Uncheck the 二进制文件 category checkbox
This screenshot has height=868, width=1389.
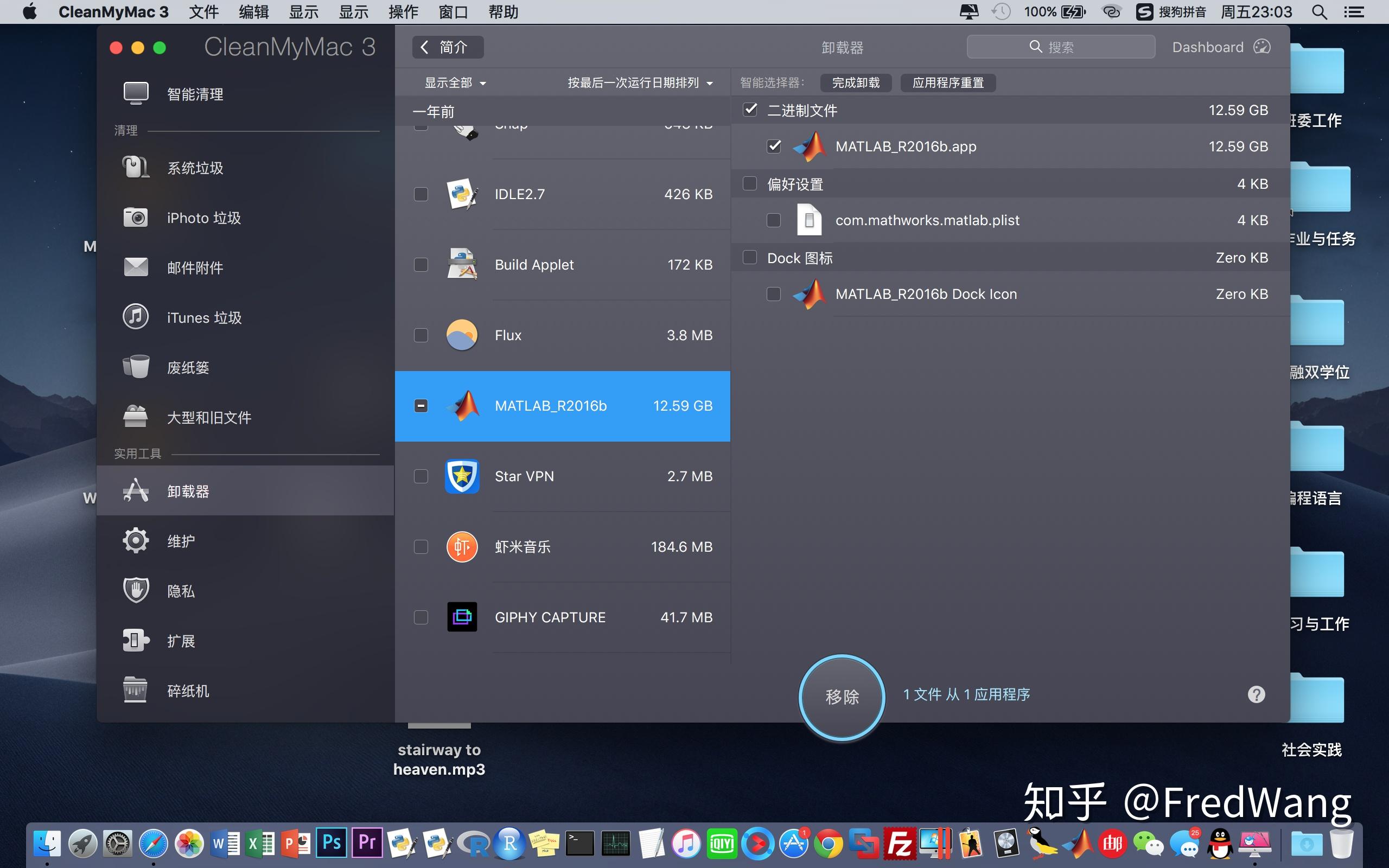[750, 109]
